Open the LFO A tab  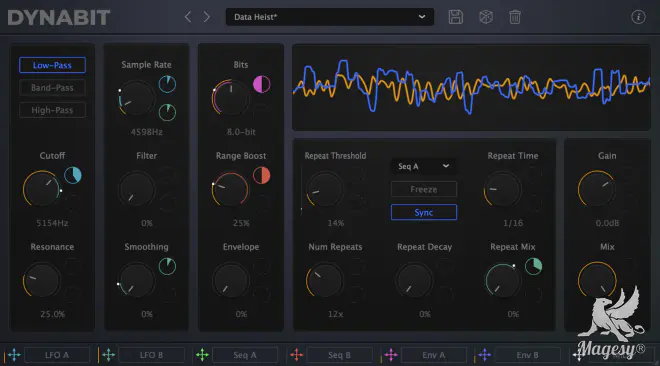pos(57,355)
